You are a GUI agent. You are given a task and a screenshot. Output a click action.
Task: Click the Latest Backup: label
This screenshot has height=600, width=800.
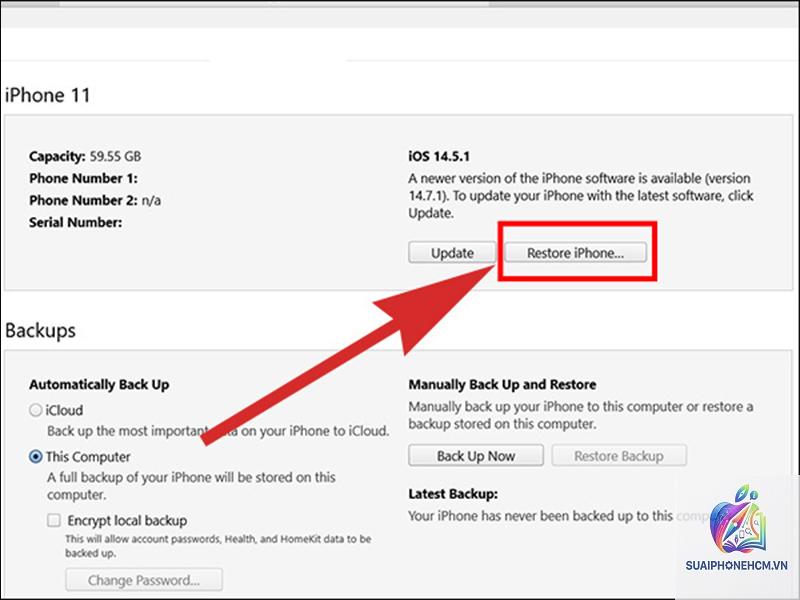[x=453, y=494]
